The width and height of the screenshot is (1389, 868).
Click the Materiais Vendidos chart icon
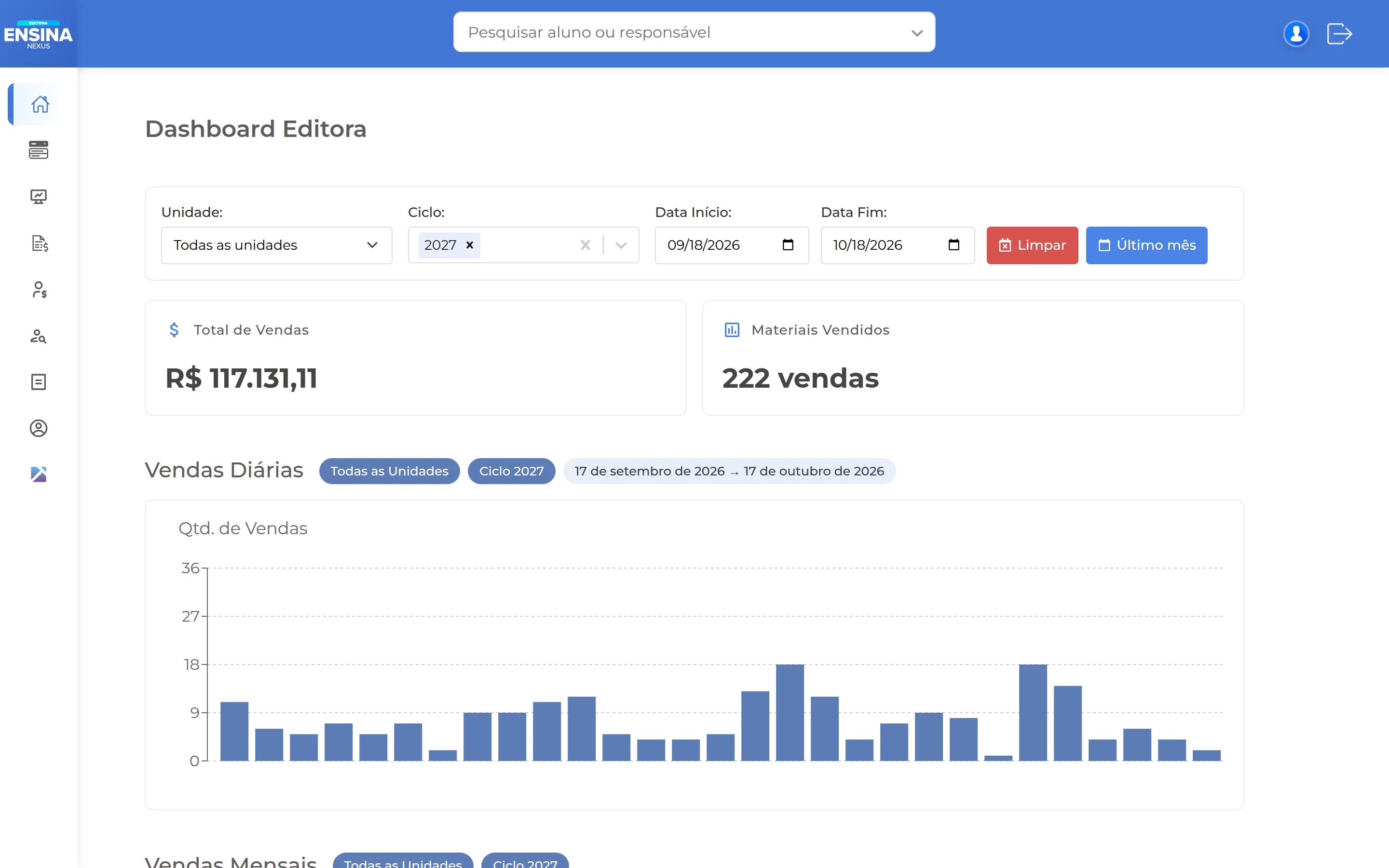[732, 329]
